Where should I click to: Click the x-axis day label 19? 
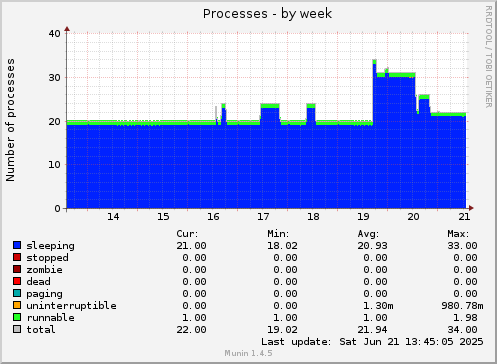pos(363,217)
